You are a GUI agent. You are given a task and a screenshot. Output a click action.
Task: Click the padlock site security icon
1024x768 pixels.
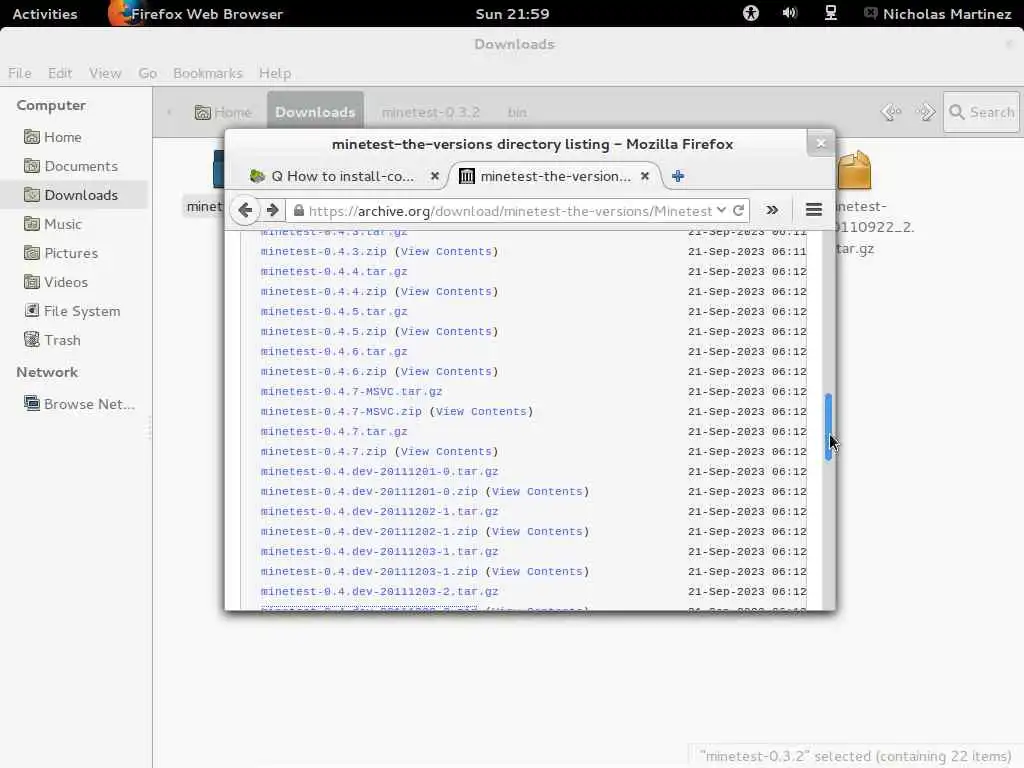(299, 210)
